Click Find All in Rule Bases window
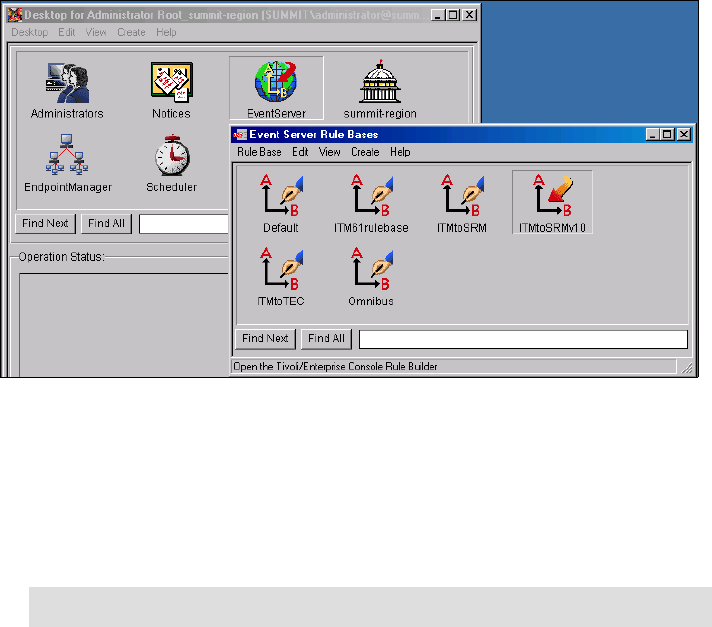 click(x=326, y=339)
